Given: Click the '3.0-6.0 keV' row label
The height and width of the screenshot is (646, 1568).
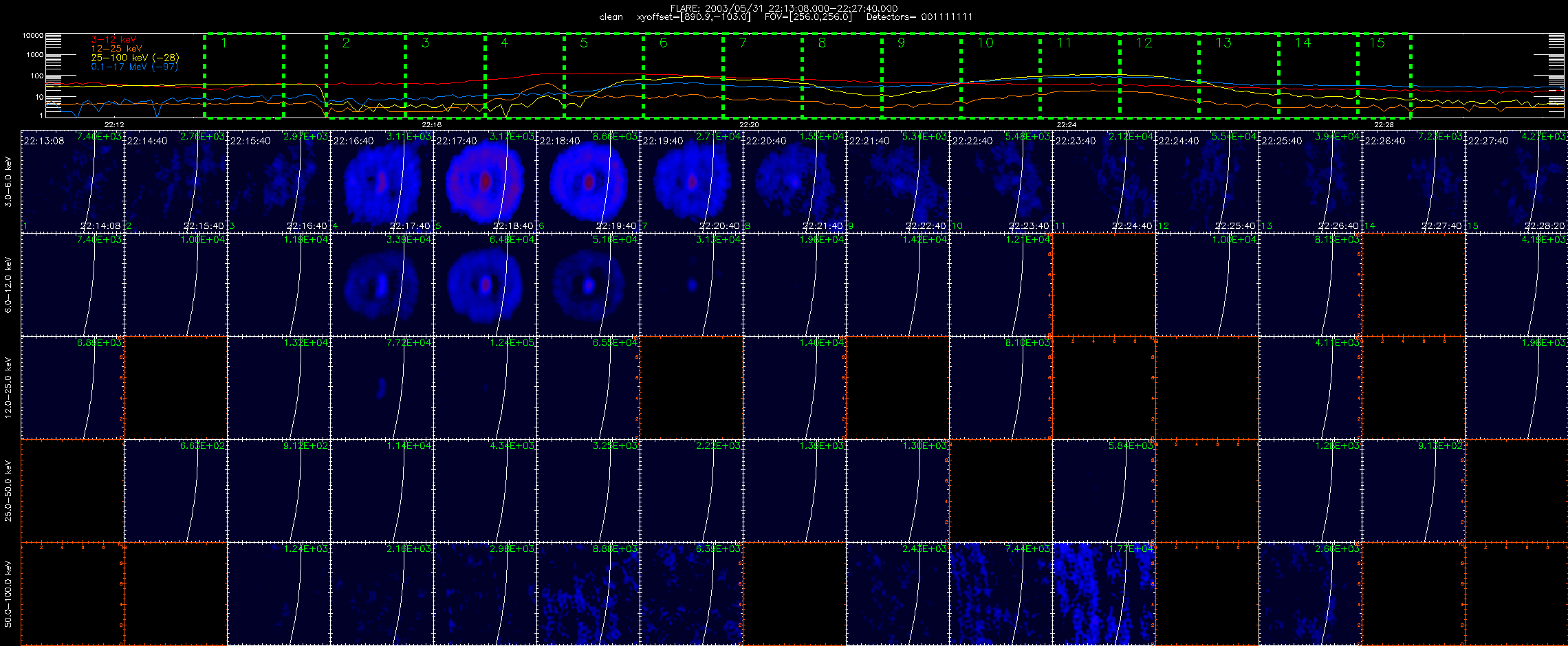Looking at the screenshot, I should point(8,181).
